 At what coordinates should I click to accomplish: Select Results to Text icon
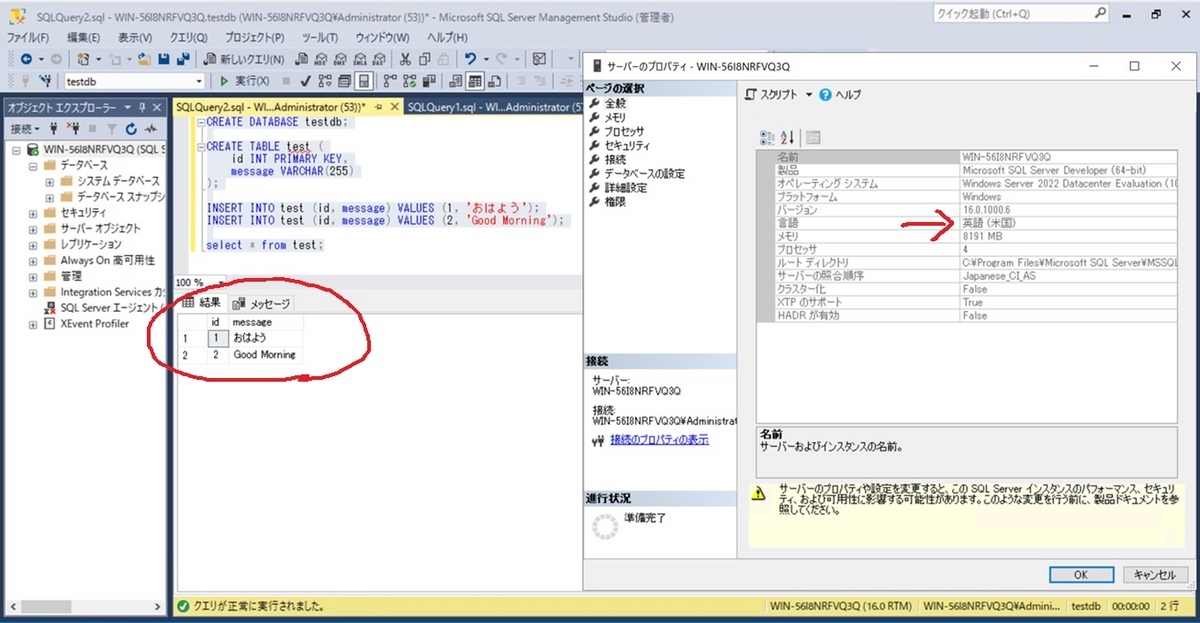pos(455,81)
